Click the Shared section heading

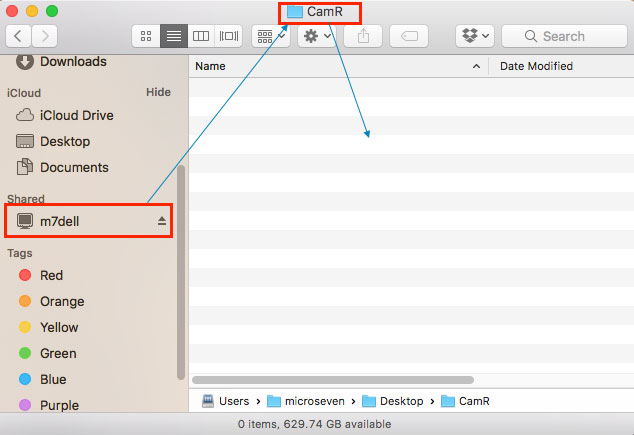(26, 198)
